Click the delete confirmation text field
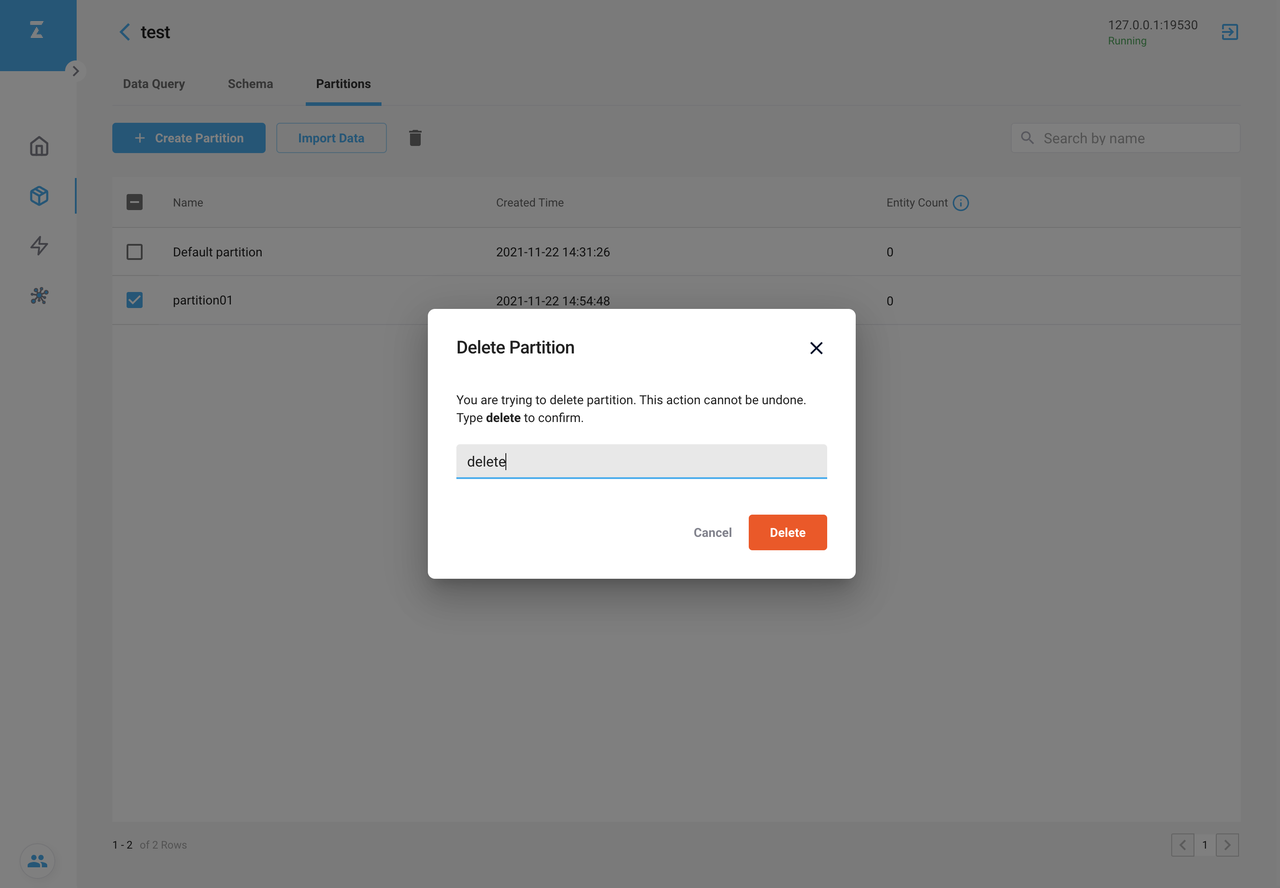Image resolution: width=1280 pixels, height=888 pixels. (x=641, y=461)
